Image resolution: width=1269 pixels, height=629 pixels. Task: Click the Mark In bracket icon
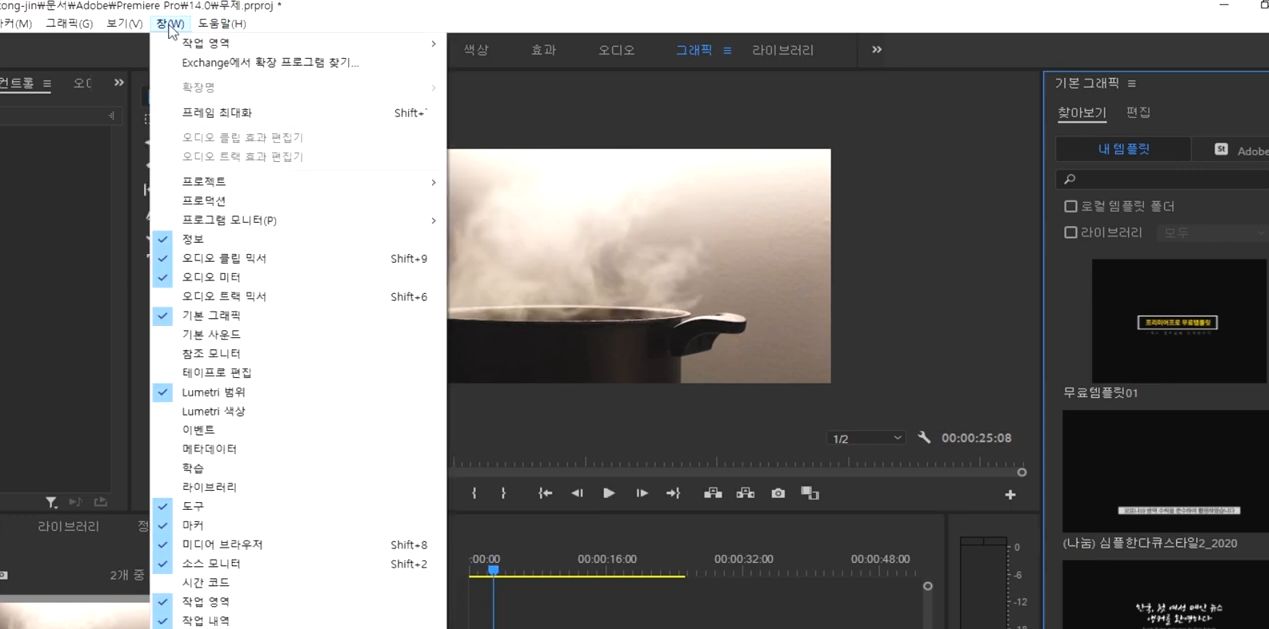click(474, 493)
